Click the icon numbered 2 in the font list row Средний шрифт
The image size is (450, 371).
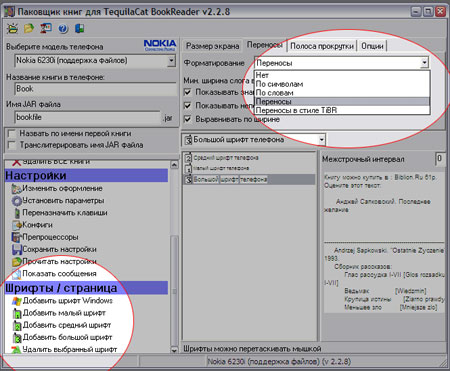189,158
